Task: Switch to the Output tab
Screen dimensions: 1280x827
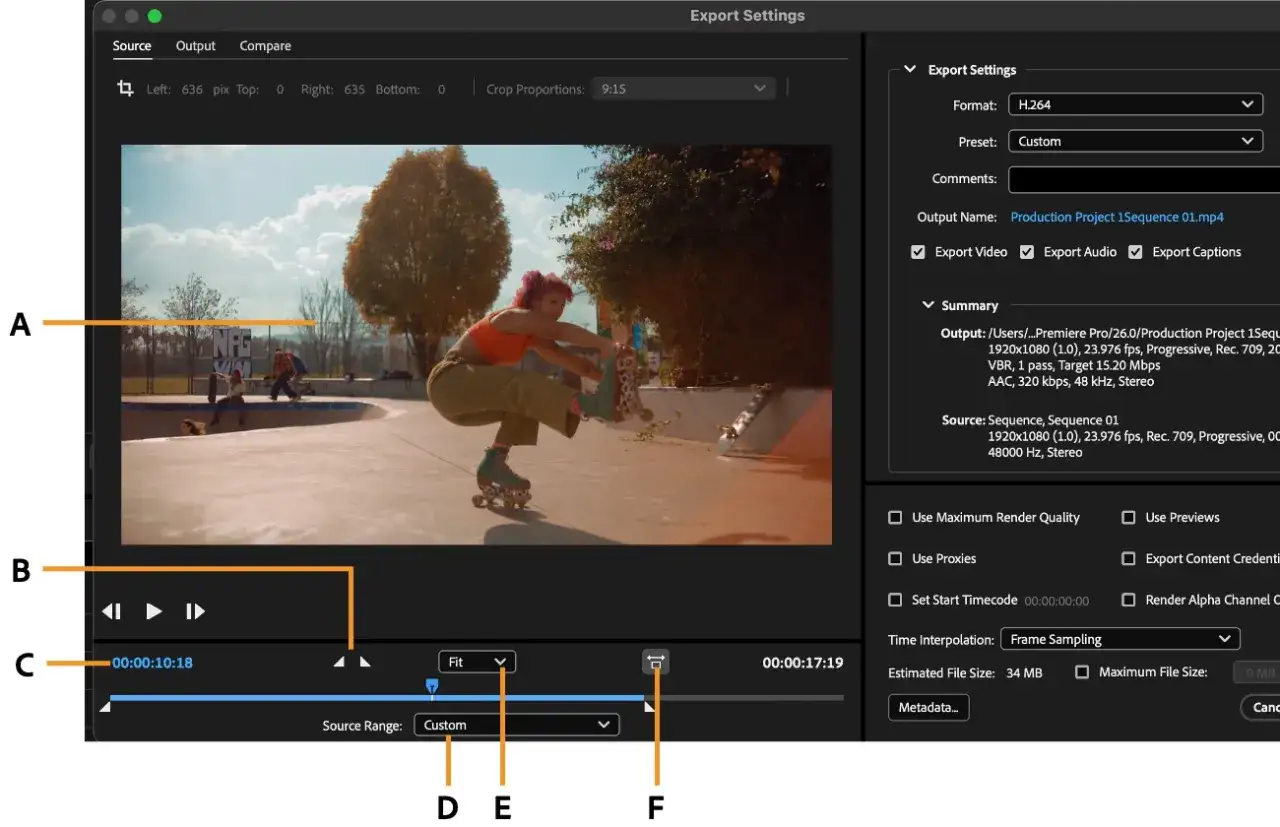Action: (x=196, y=46)
